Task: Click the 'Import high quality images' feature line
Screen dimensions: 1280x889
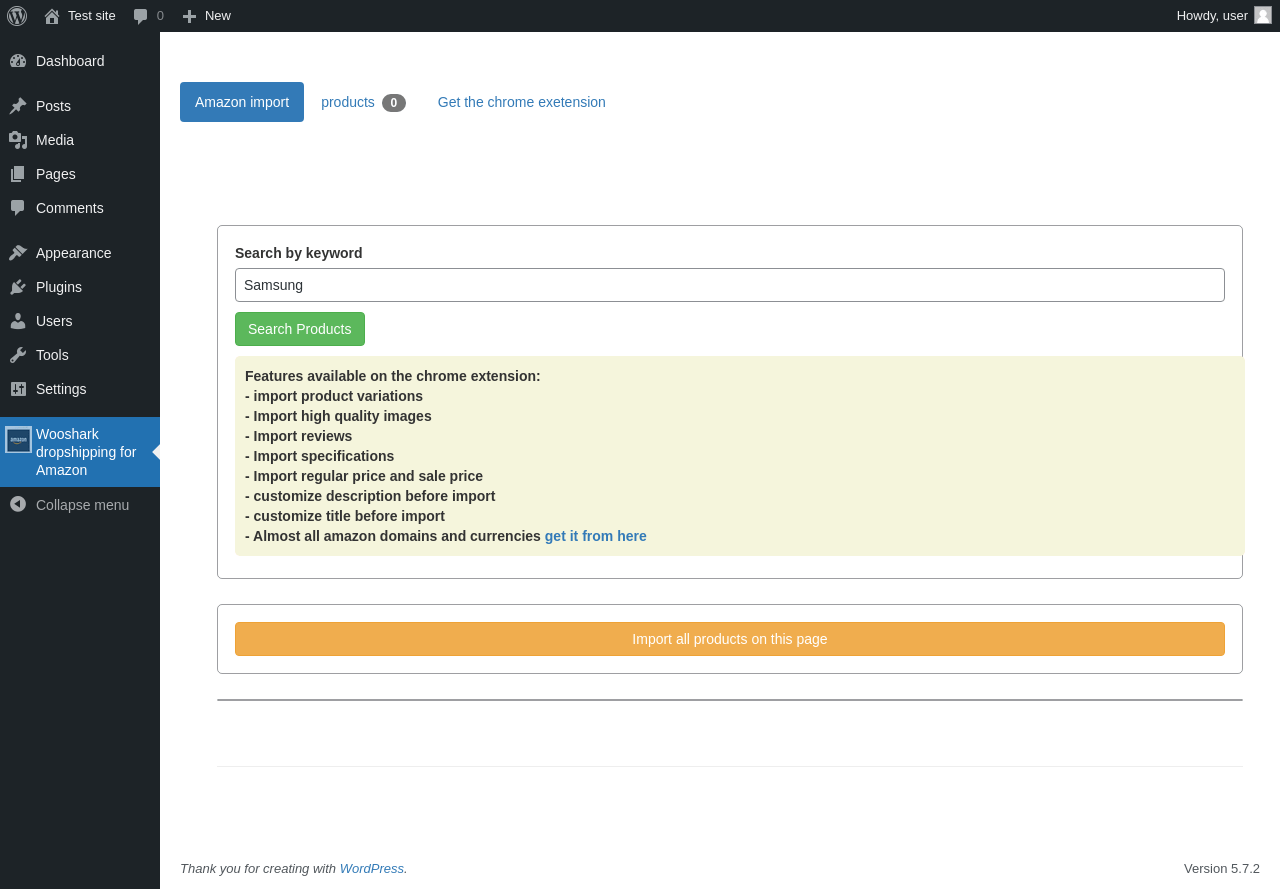Action: pyautogui.click(x=338, y=416)
